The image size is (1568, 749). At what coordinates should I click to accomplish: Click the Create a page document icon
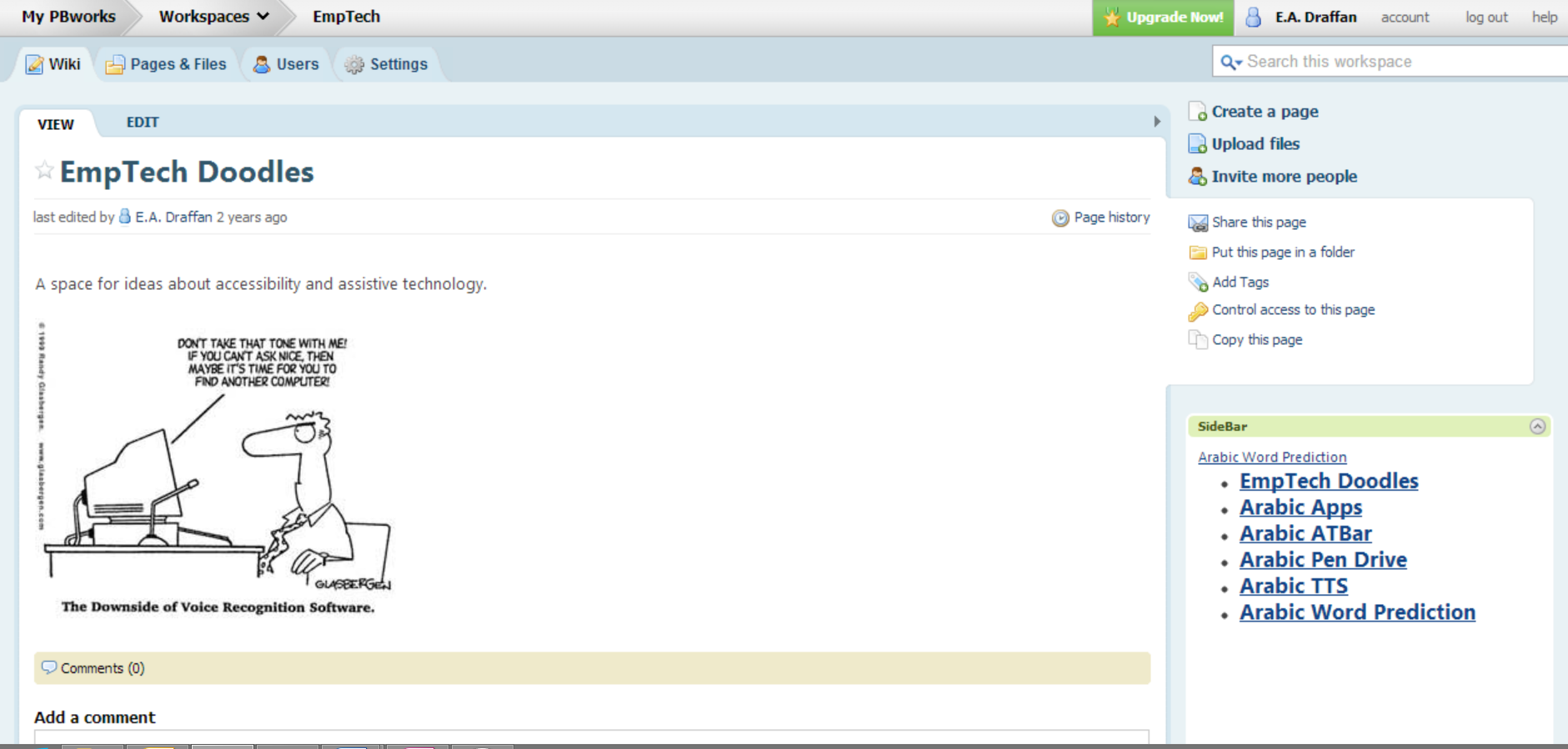pos(1198,112)
